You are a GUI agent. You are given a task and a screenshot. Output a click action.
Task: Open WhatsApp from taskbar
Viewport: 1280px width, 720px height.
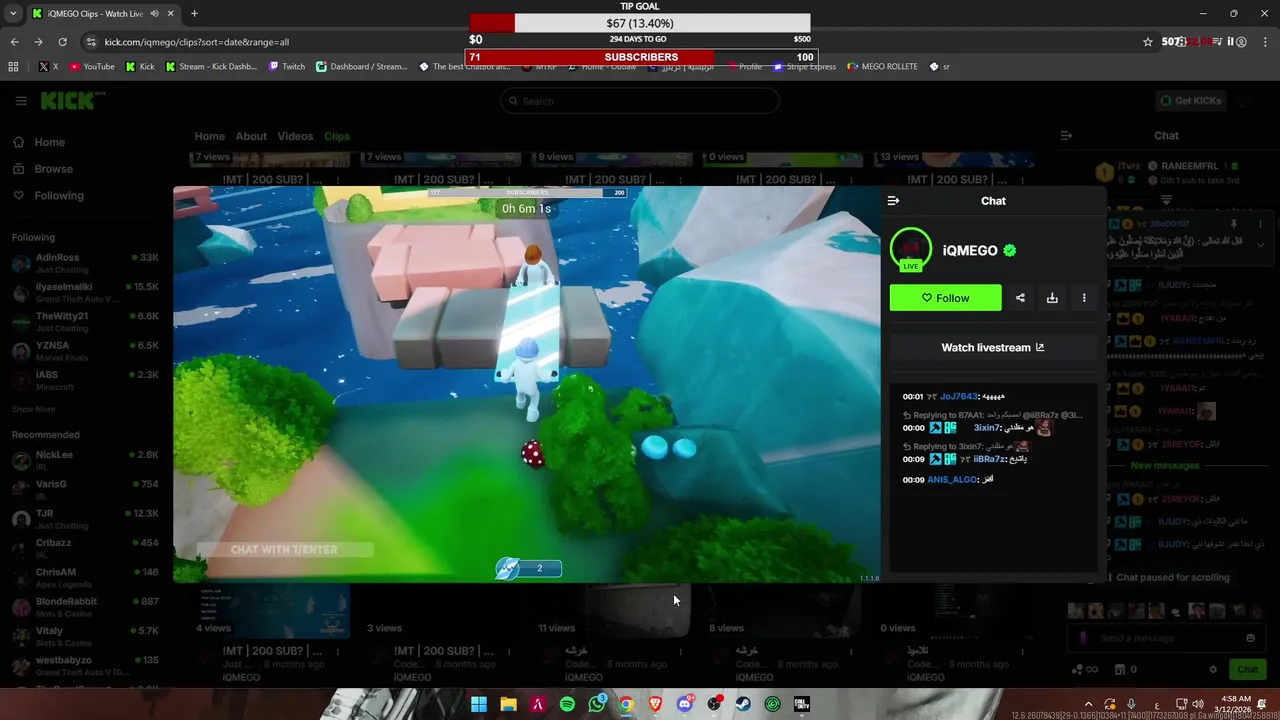[x=597, y=704]
